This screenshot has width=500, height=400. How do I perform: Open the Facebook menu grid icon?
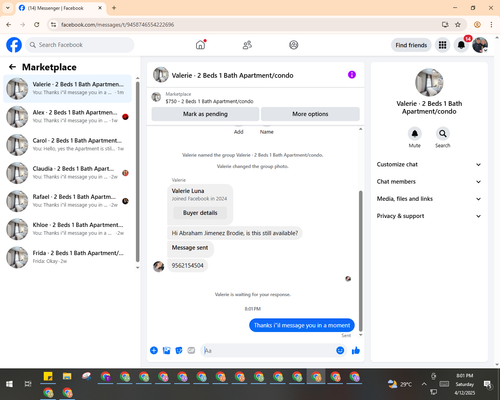[x=442, y=45]
